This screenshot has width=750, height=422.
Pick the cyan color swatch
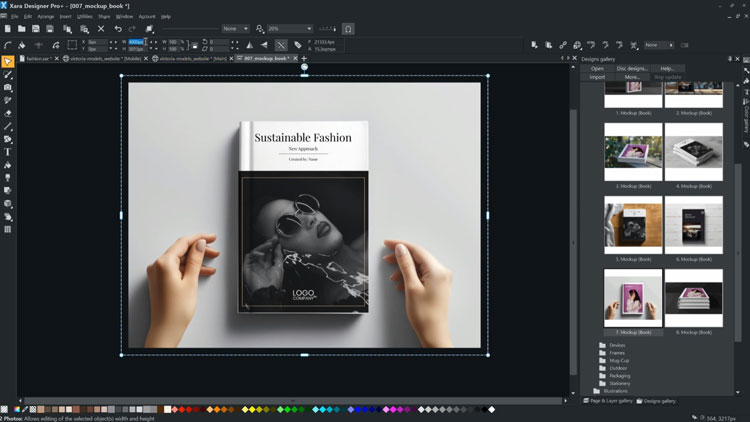click(x=322, y=410)
